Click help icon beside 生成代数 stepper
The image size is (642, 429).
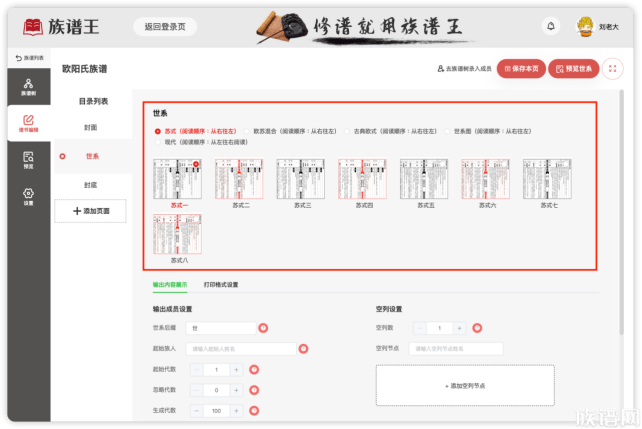[x=254, y=411]
